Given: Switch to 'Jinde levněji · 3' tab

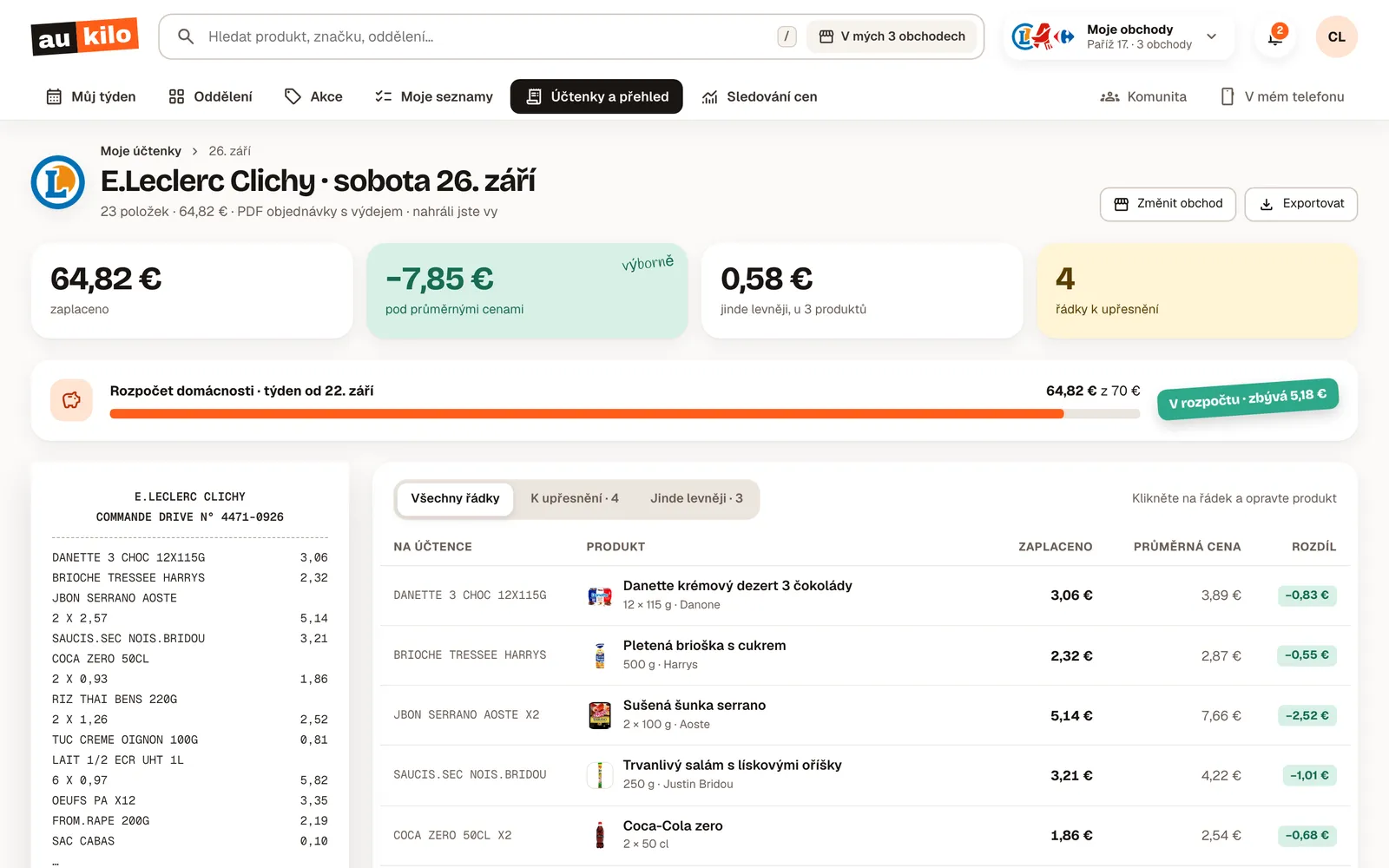Looking at the screenshot, I should click(696, 499).
